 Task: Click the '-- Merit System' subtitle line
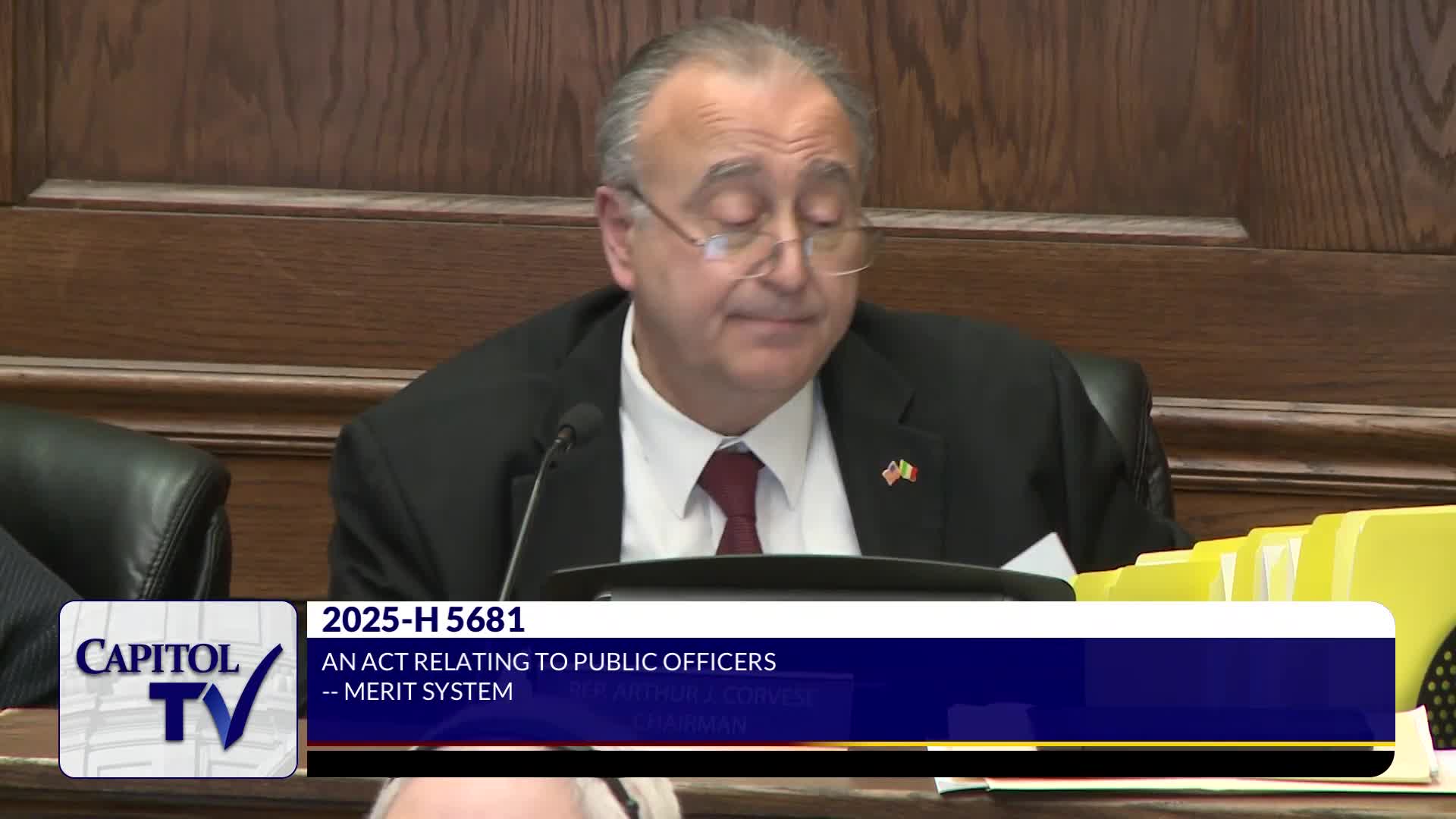[x=417, y=692]
